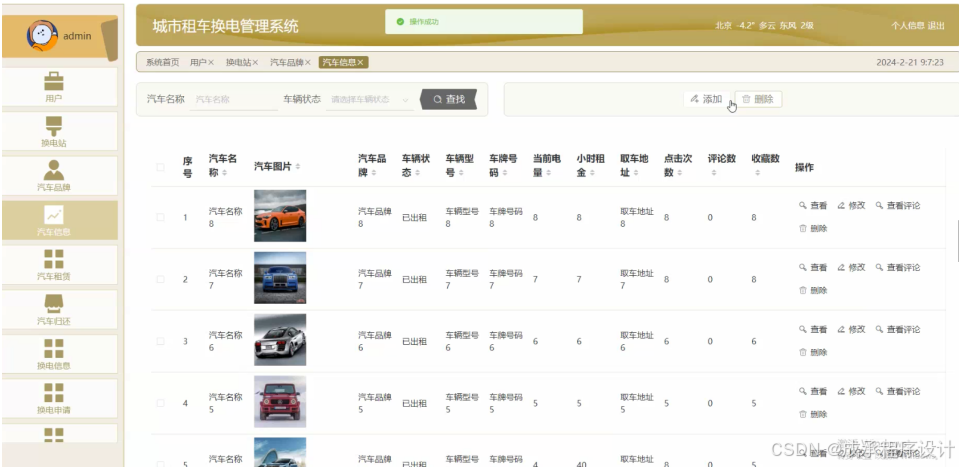
Task: Open the 汽车品牌 sidebar icon
Action: [x=54, y=169]
